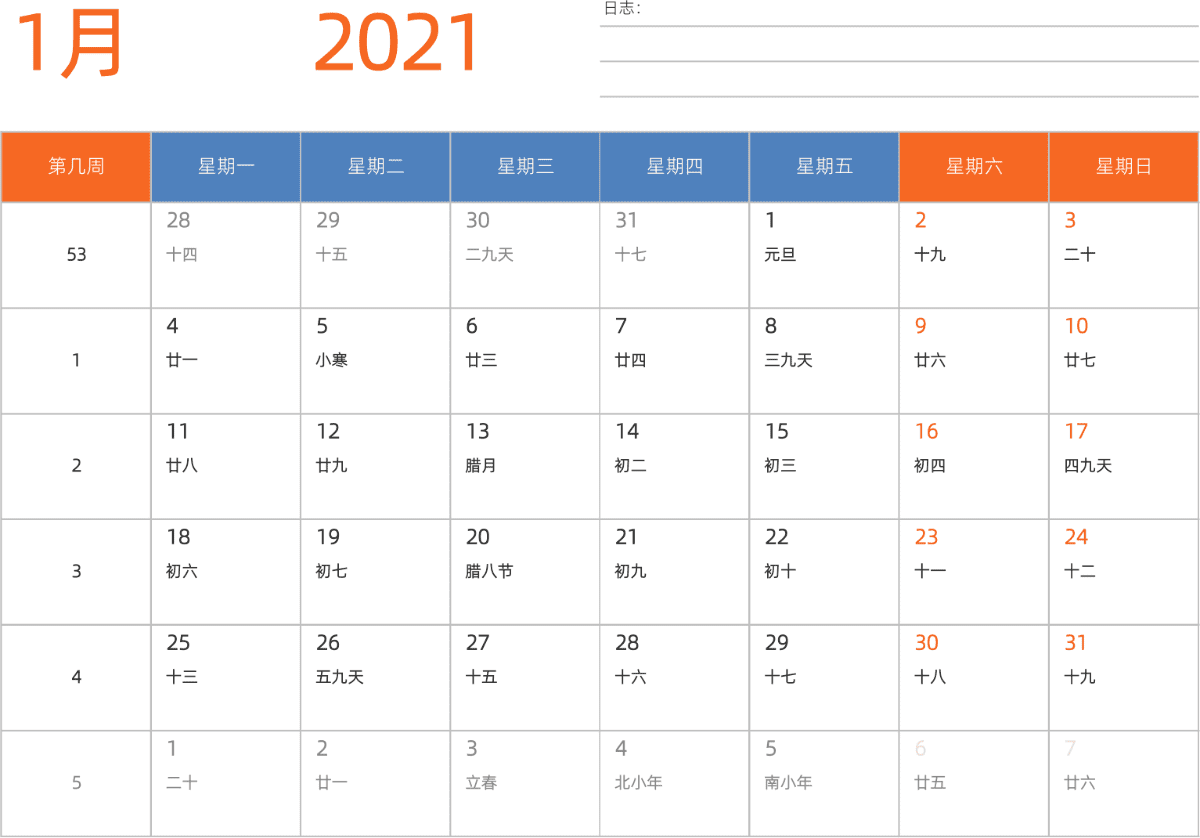This screenshot has height=838, width=1200.
Task: Click the 2021 year title
Action: [x=397, y=43]
